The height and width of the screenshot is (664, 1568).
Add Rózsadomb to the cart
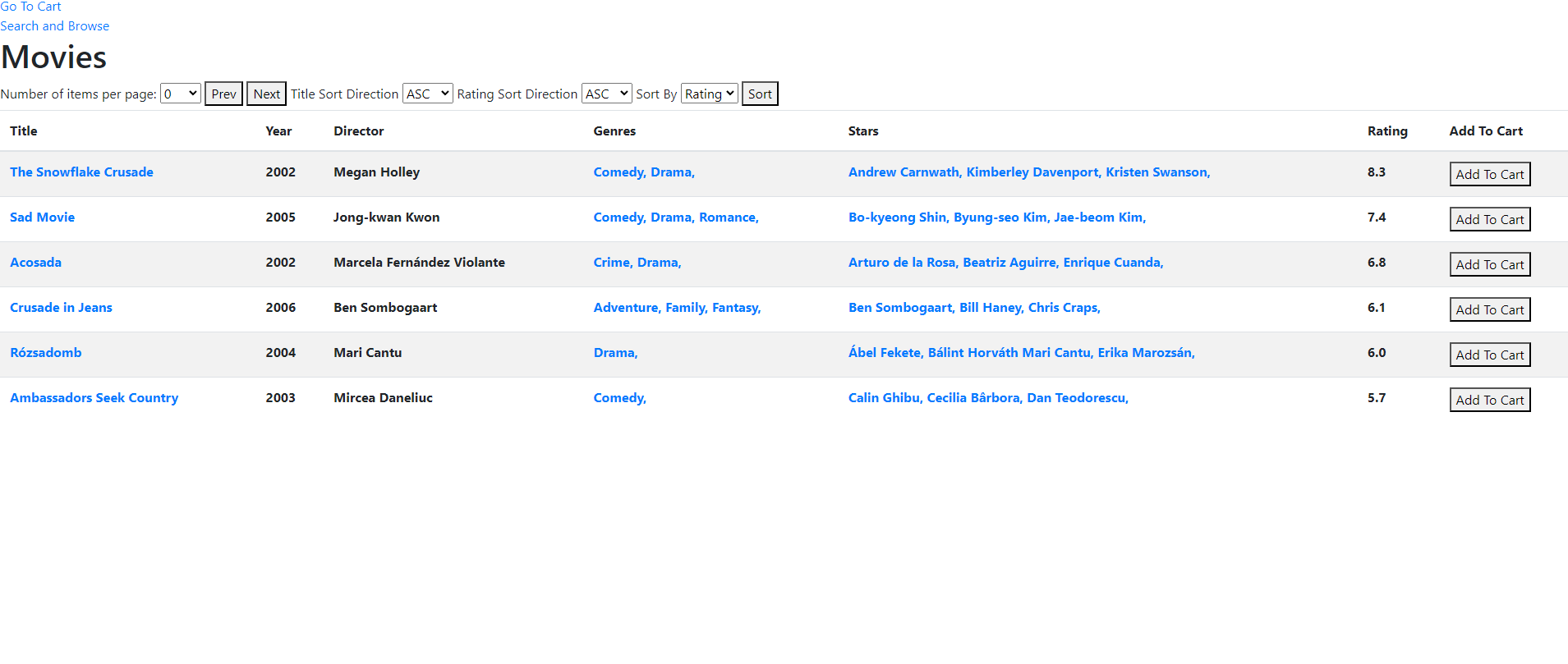1489,355
